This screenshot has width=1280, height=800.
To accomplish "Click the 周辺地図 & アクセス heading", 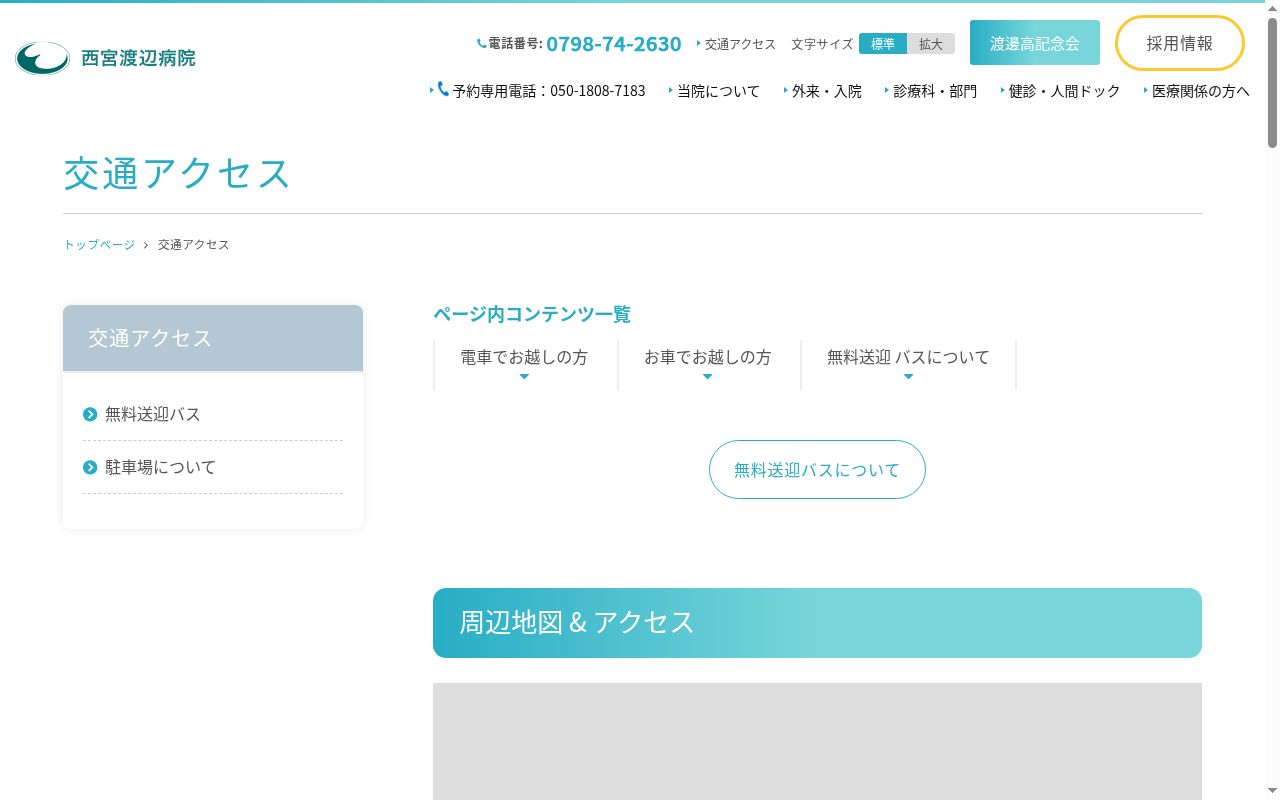I will click(x=817, y=623).
